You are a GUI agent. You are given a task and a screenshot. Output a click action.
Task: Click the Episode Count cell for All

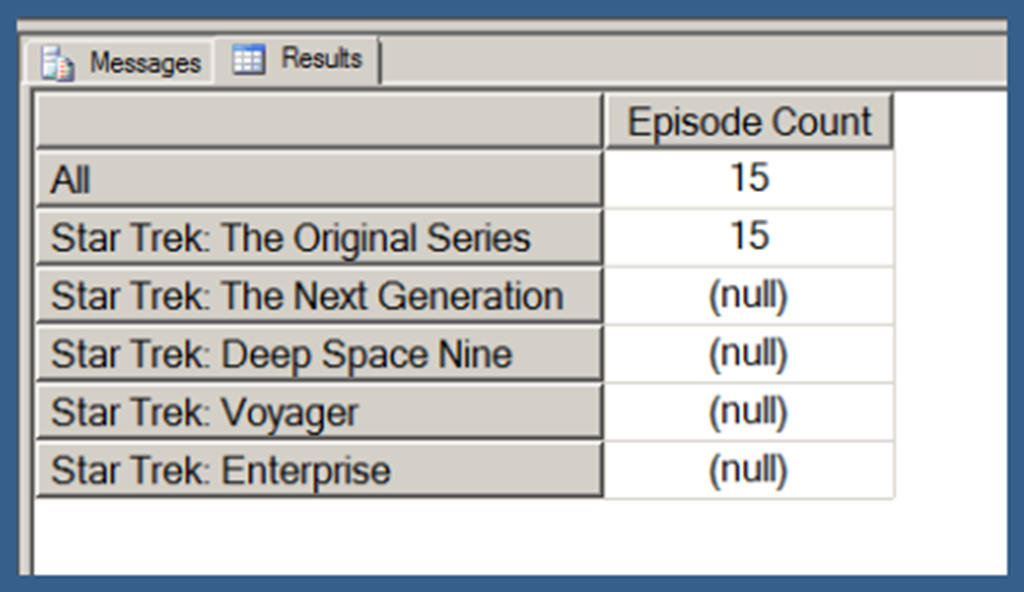(748, 180)
